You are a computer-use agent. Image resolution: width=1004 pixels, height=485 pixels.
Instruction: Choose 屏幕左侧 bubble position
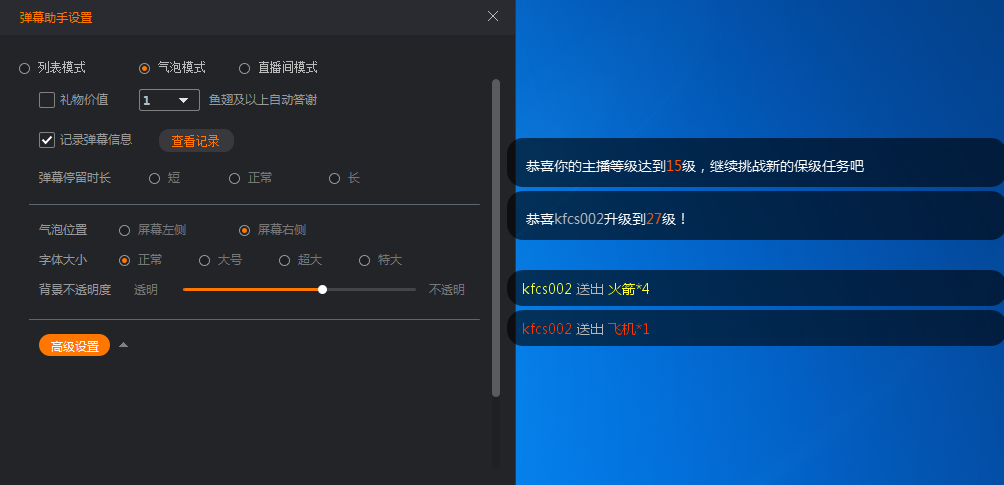[125, 230]
